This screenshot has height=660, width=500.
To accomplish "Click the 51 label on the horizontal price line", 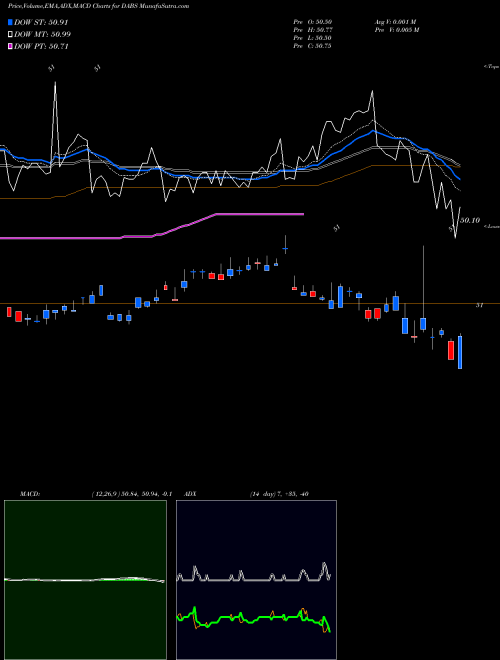I will [479, 306].
